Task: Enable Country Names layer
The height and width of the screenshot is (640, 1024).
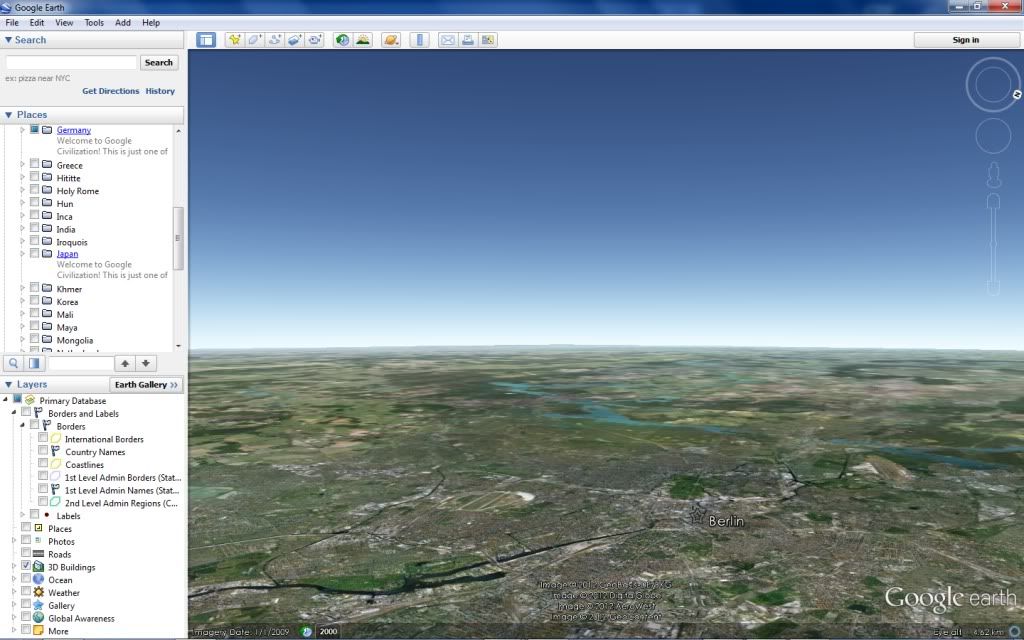Action: (x=42, y=451)
